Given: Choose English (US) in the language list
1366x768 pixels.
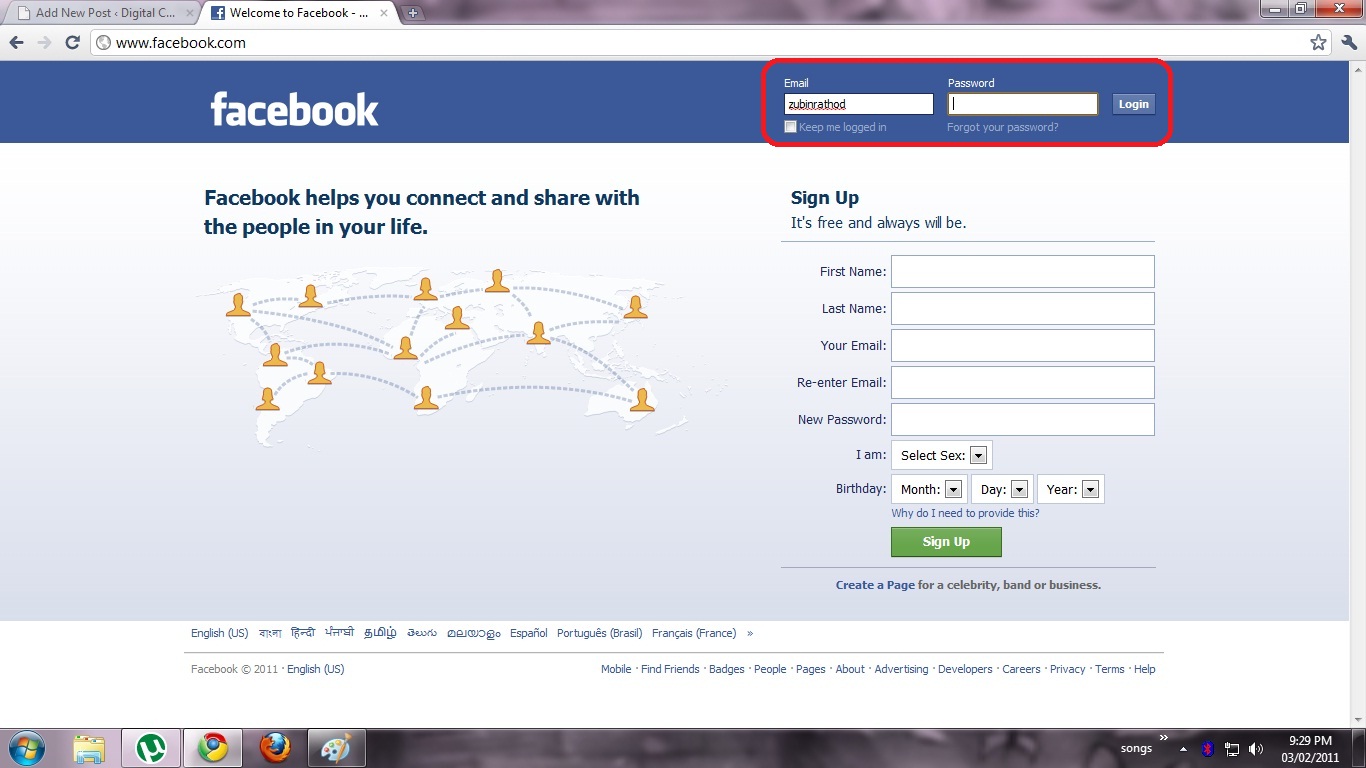Looking at the screenshot, I should coord(219,633).
